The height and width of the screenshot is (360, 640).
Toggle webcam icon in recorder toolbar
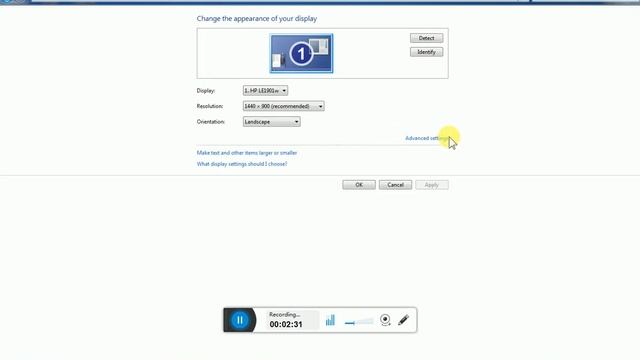[x=385, y=320]
